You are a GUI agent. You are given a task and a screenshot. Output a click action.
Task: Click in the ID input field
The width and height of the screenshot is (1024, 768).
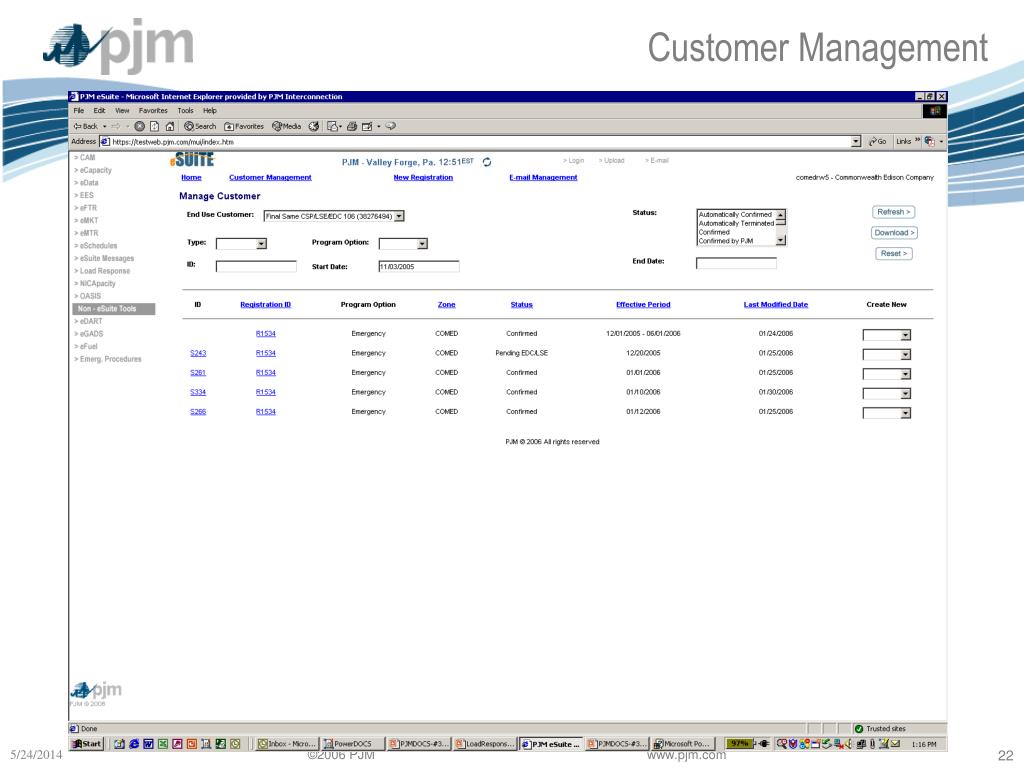(256, 266)
